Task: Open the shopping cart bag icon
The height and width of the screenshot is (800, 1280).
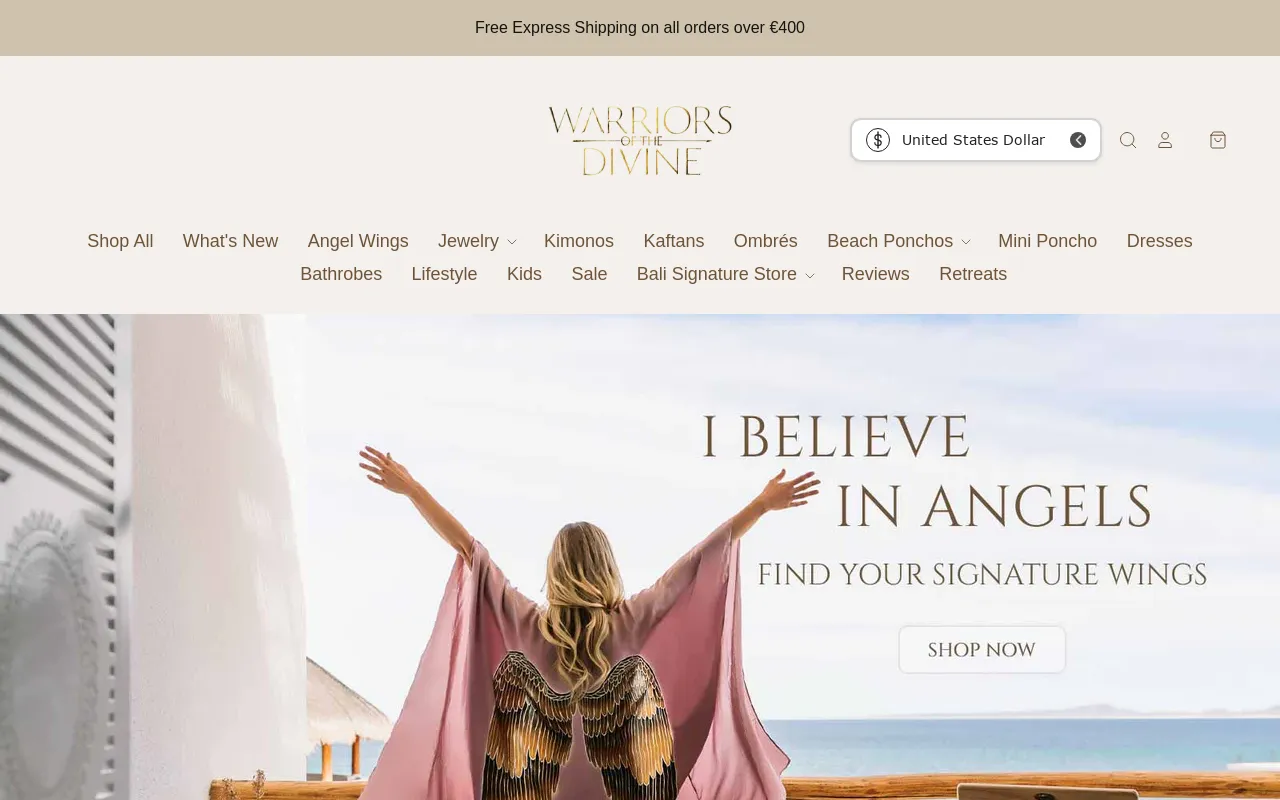Action: pyautogui.click(x=1218, y=140)
